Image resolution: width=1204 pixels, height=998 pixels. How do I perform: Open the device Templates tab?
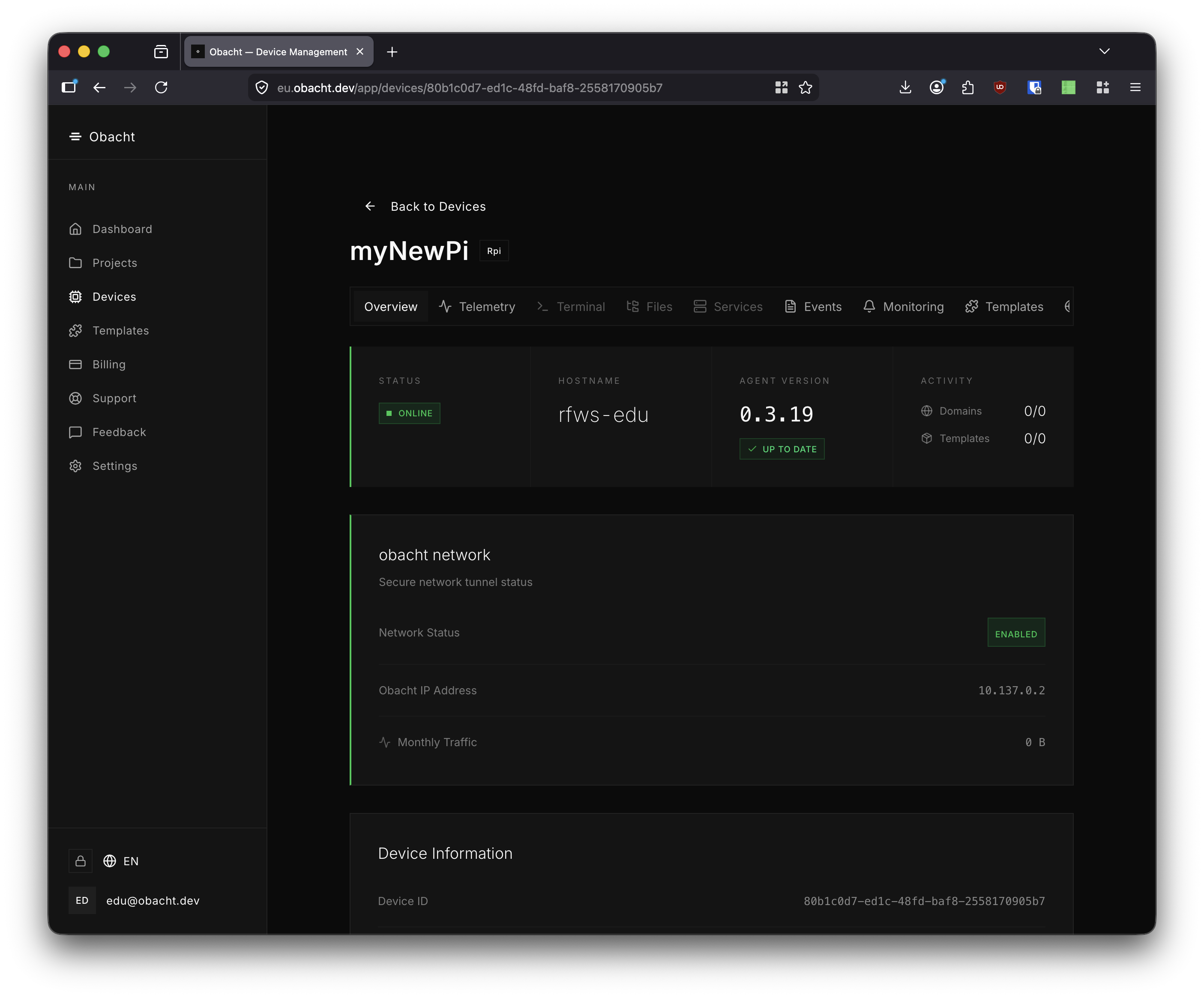pyautogui.click(x=1004, y=307)
